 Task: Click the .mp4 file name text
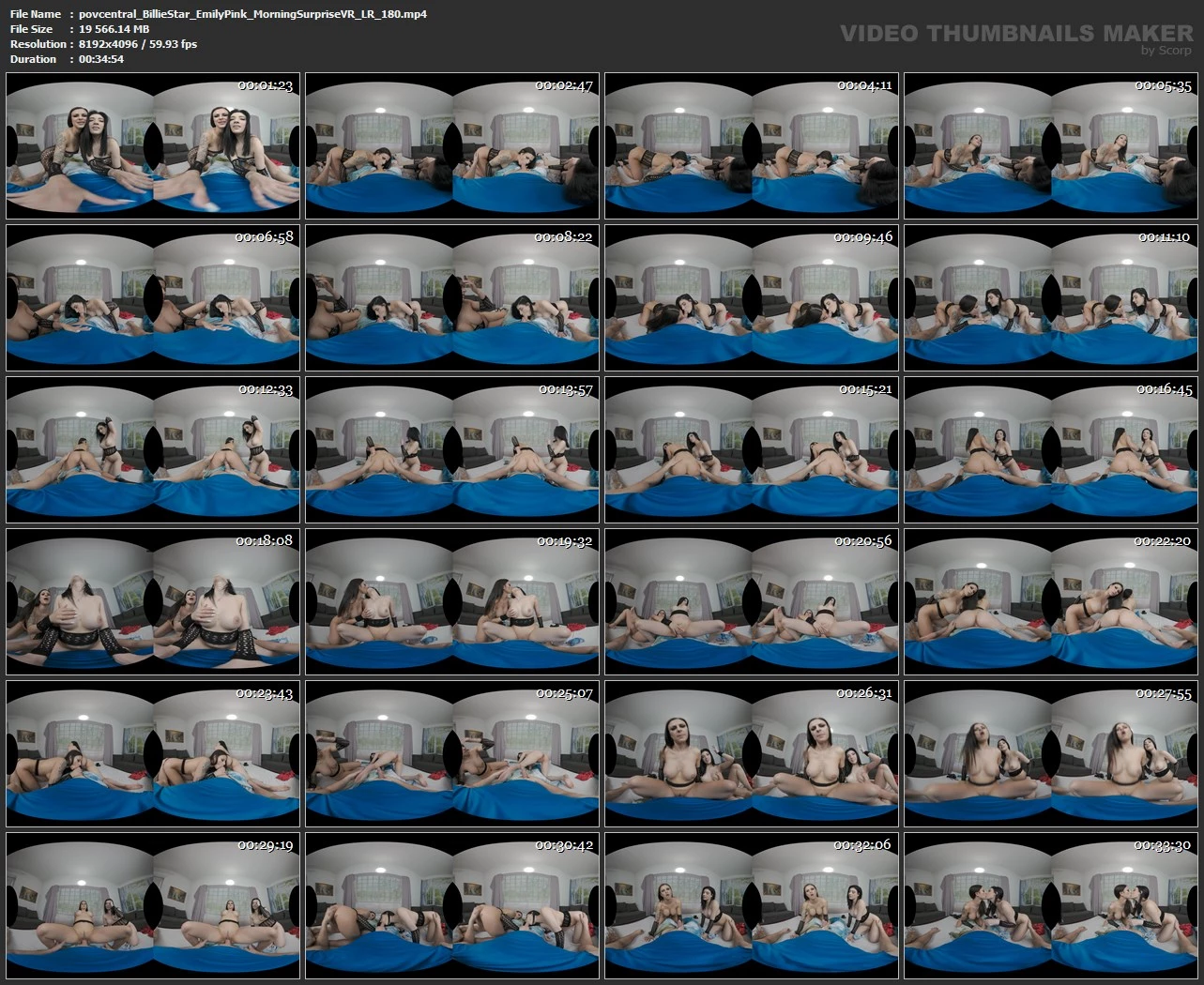[x=252, y=14]
